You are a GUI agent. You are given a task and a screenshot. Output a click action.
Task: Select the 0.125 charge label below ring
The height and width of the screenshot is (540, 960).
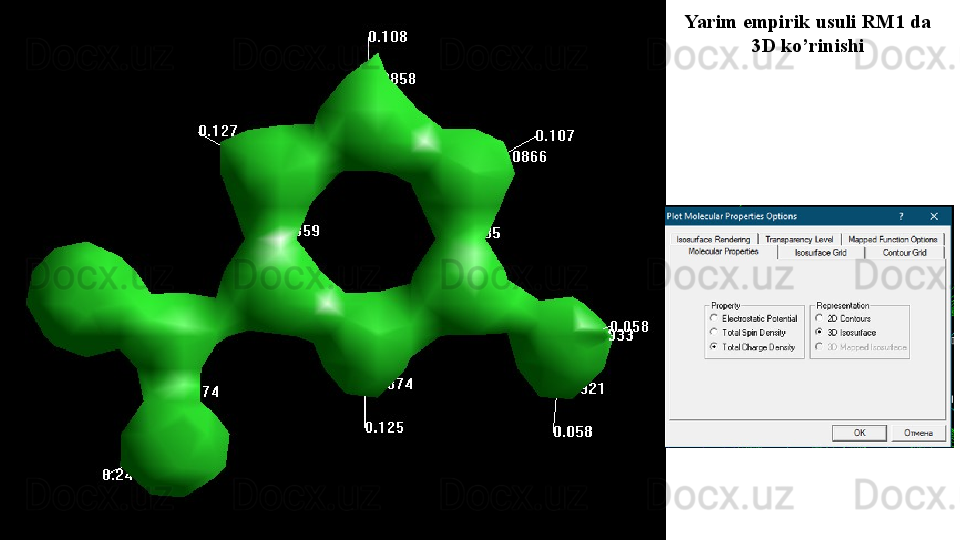click(384, 429)
